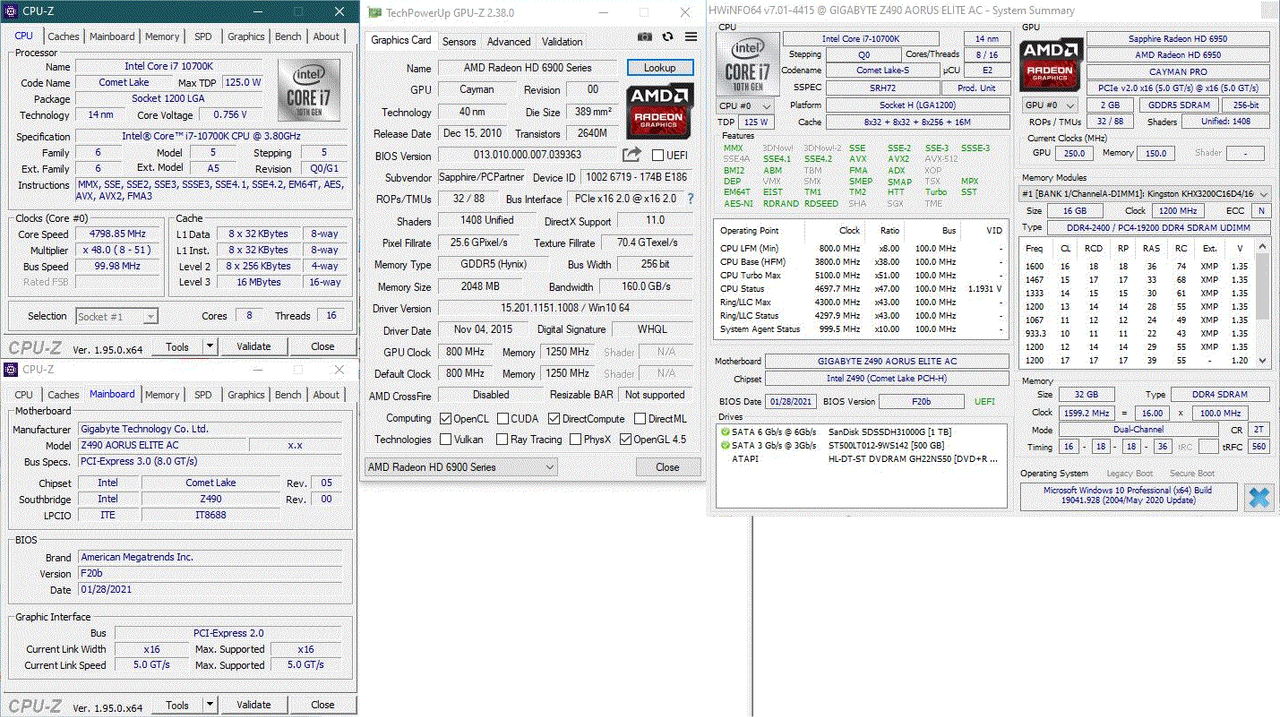
Task: Toggle the DirectCompute checkbox
Action: click(x=554, y=418)
